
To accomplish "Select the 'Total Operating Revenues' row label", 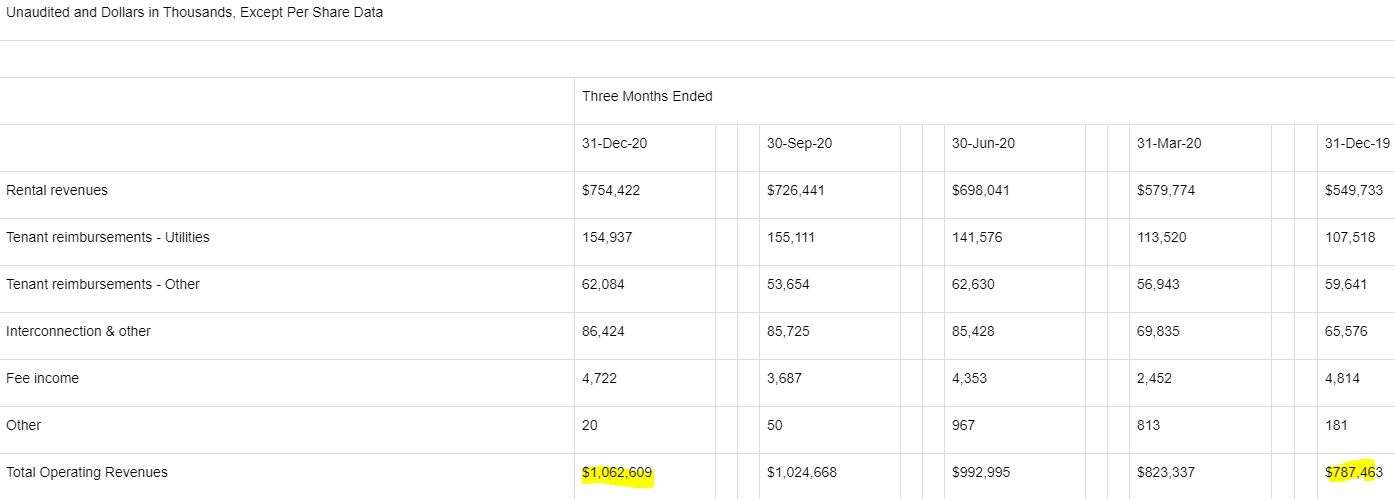I will (x=87, y=472).
